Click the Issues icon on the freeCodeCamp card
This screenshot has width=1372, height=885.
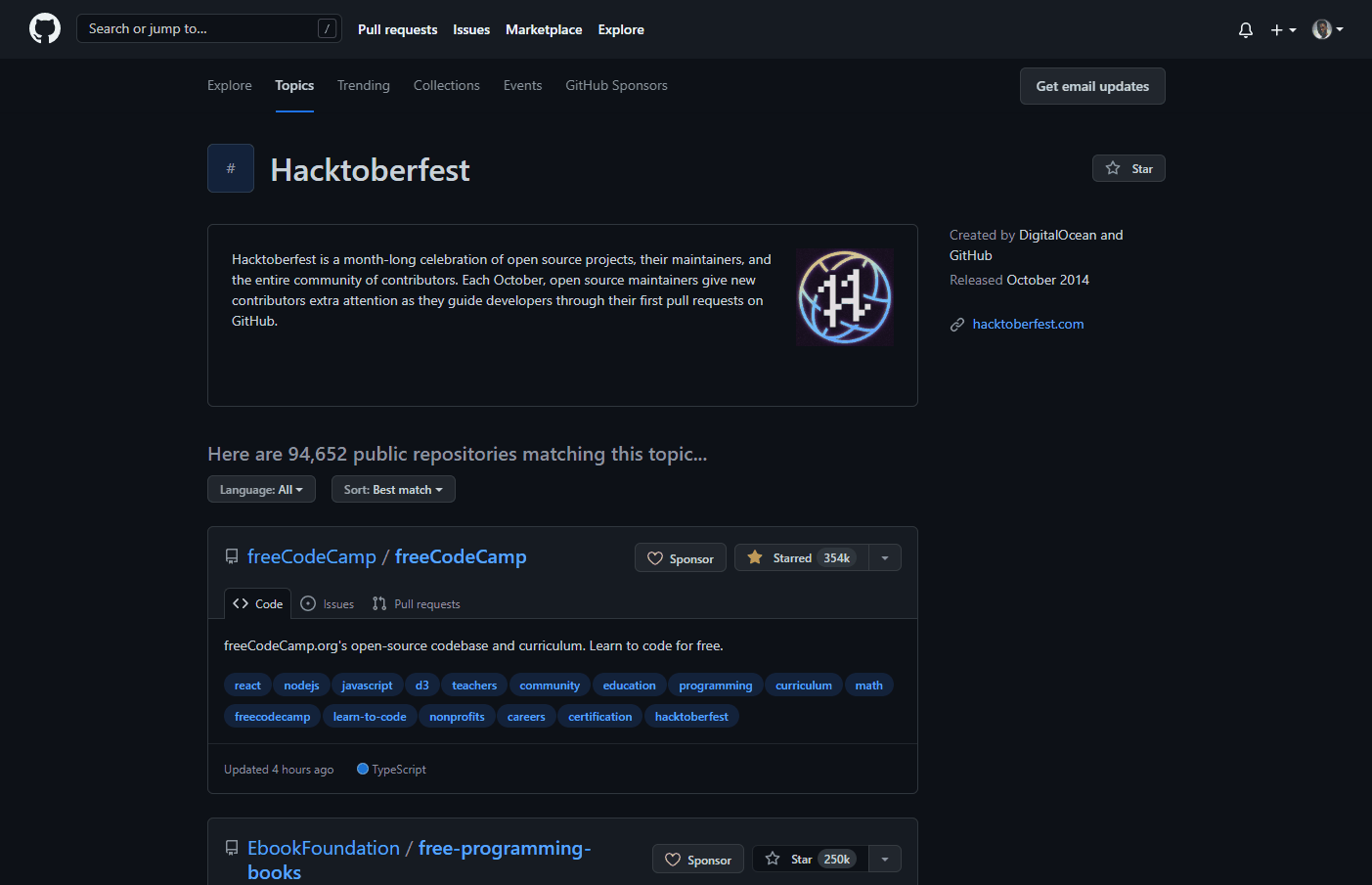click(x=306, y=603)
